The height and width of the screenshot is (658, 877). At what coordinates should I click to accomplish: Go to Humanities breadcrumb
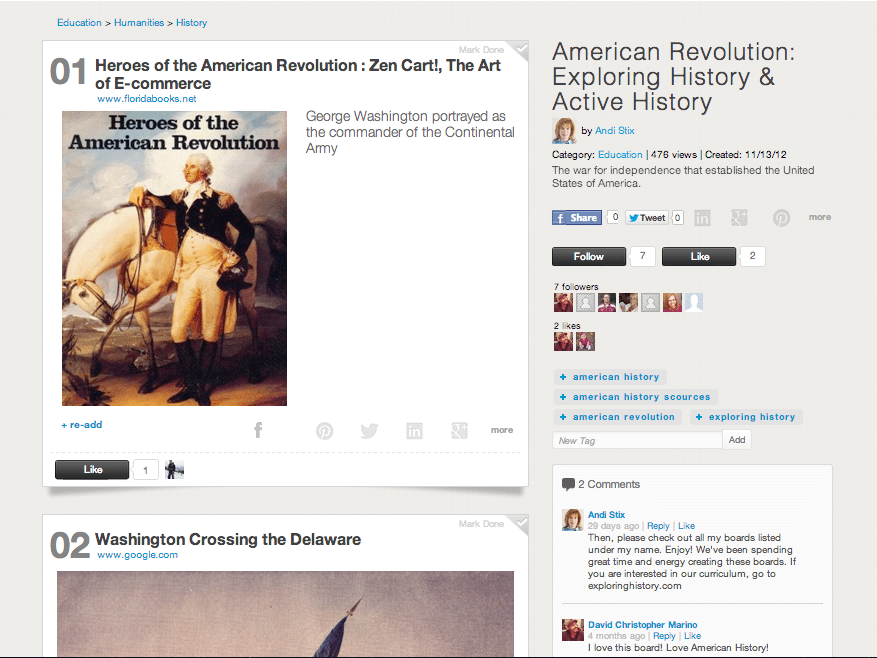coord(139,23)
